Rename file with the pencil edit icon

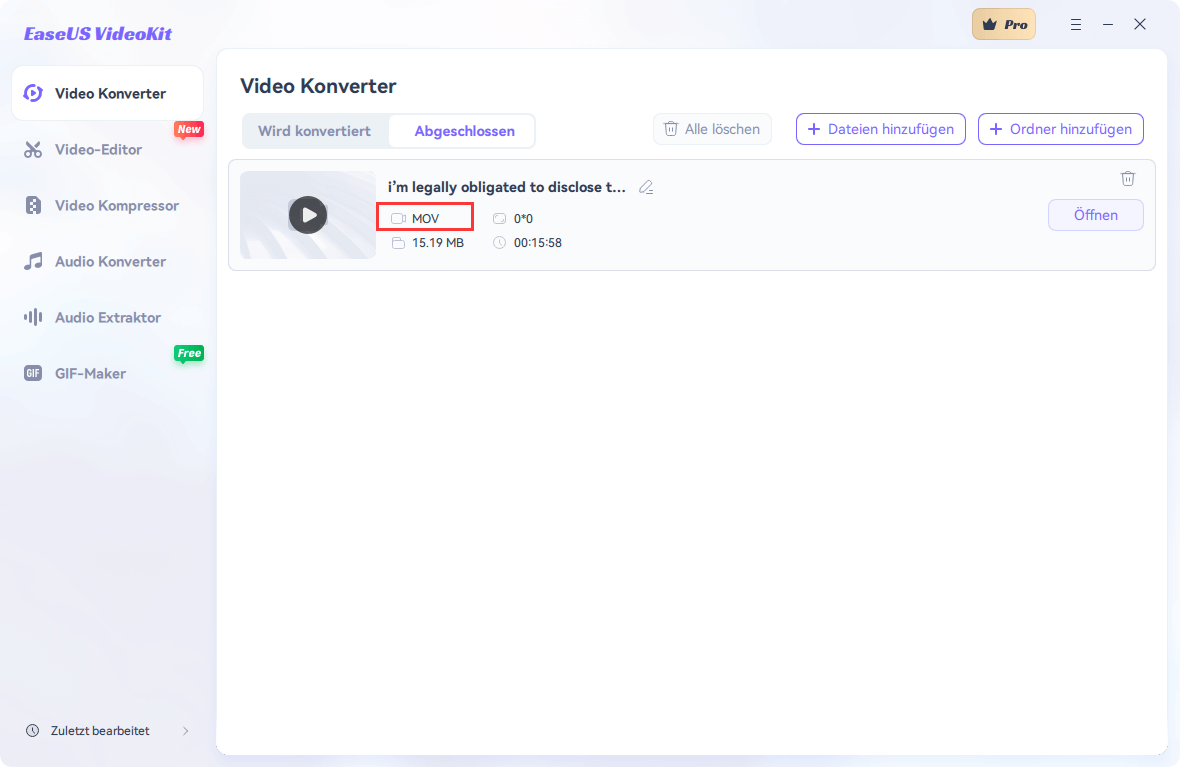coord(646,187)
